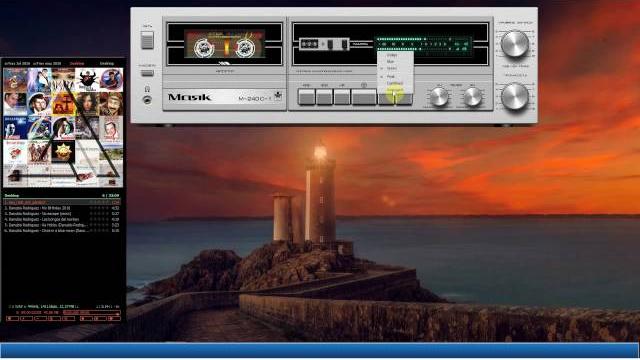Choose the highlighted bottom item in popup menu
The height and width of the screenshot is (360, 640).
[395, 89]
